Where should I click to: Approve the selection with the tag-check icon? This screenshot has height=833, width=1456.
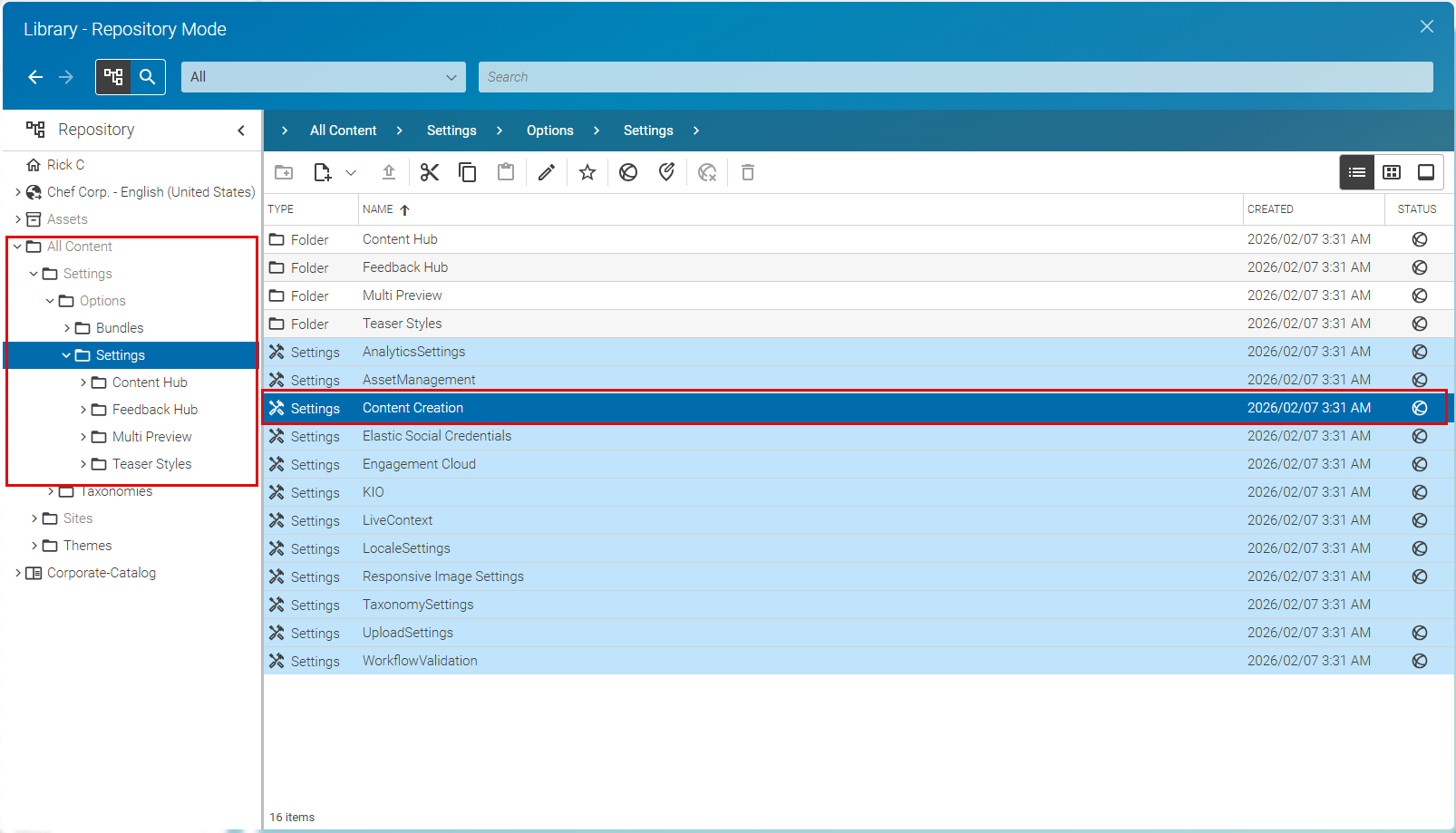(x=667, y=171)
